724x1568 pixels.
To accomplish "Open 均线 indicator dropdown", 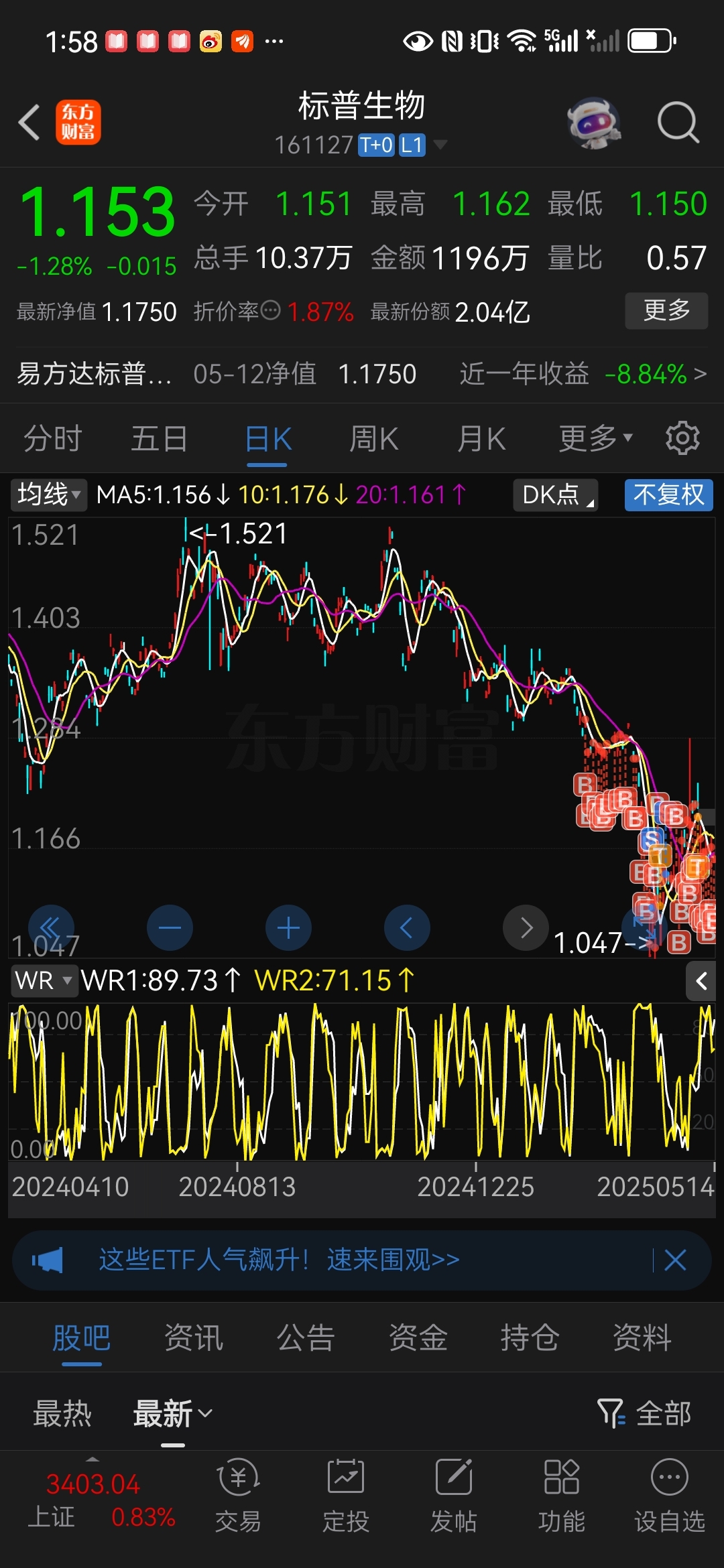I will pos(48,495).
